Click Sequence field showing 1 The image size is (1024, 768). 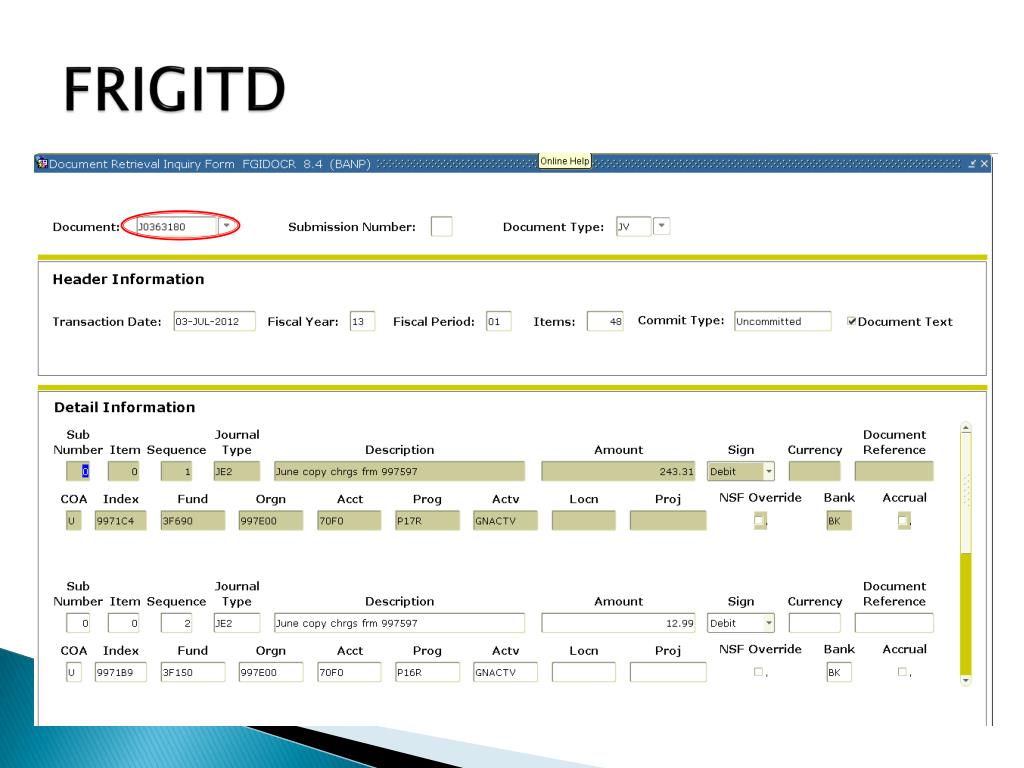pyautogui.click(x=176, y=472)
